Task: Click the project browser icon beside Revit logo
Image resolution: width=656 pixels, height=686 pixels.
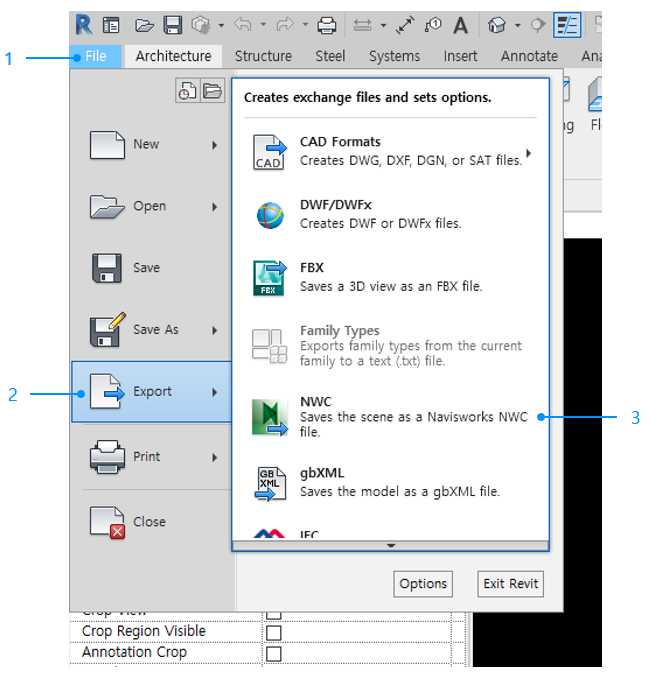Action: [111, 25]
